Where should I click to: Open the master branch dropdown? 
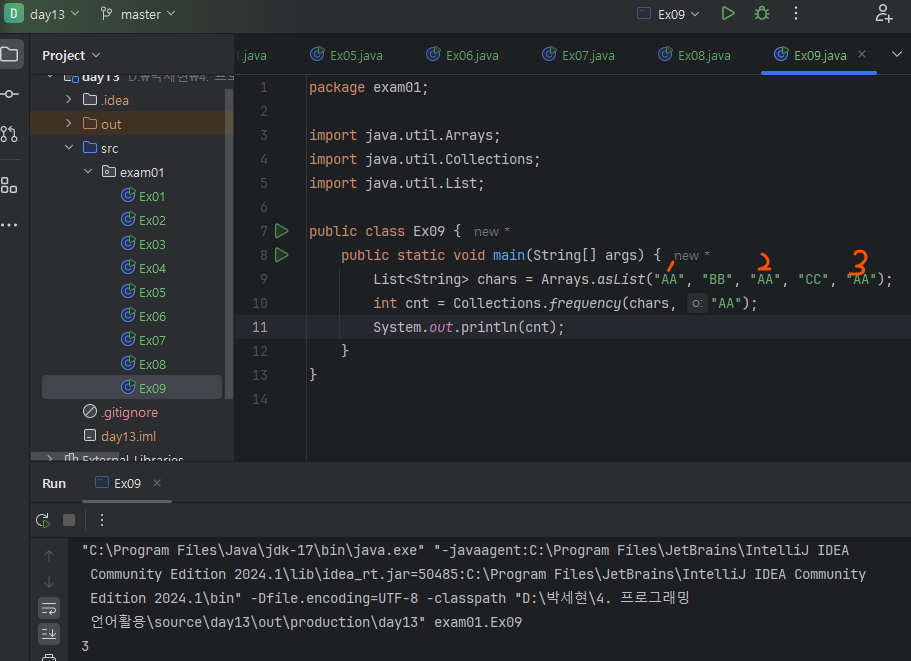[138, 13]
